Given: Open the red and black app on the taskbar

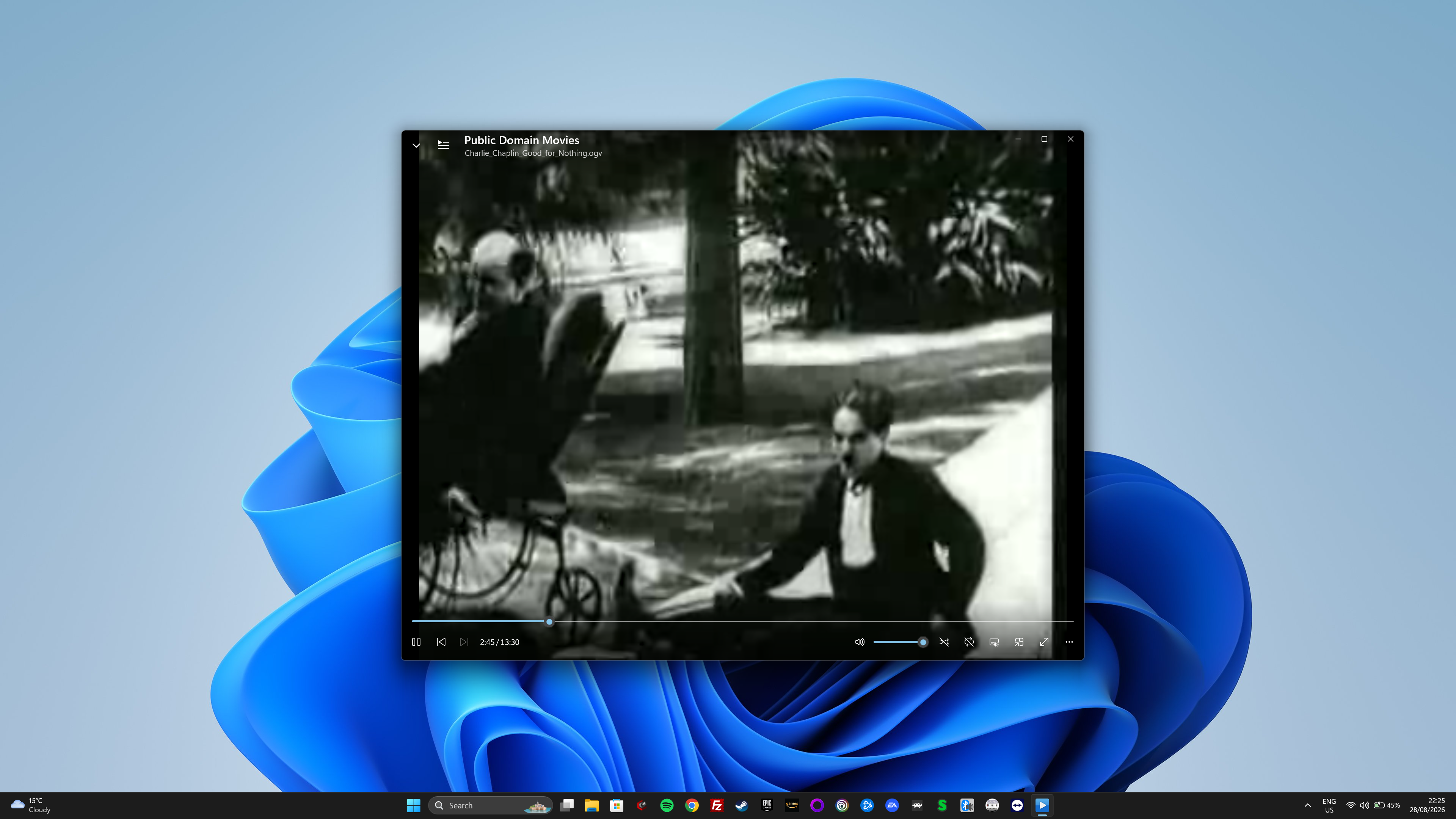Looking at the screenshot, I should click(x=642, y=805).
